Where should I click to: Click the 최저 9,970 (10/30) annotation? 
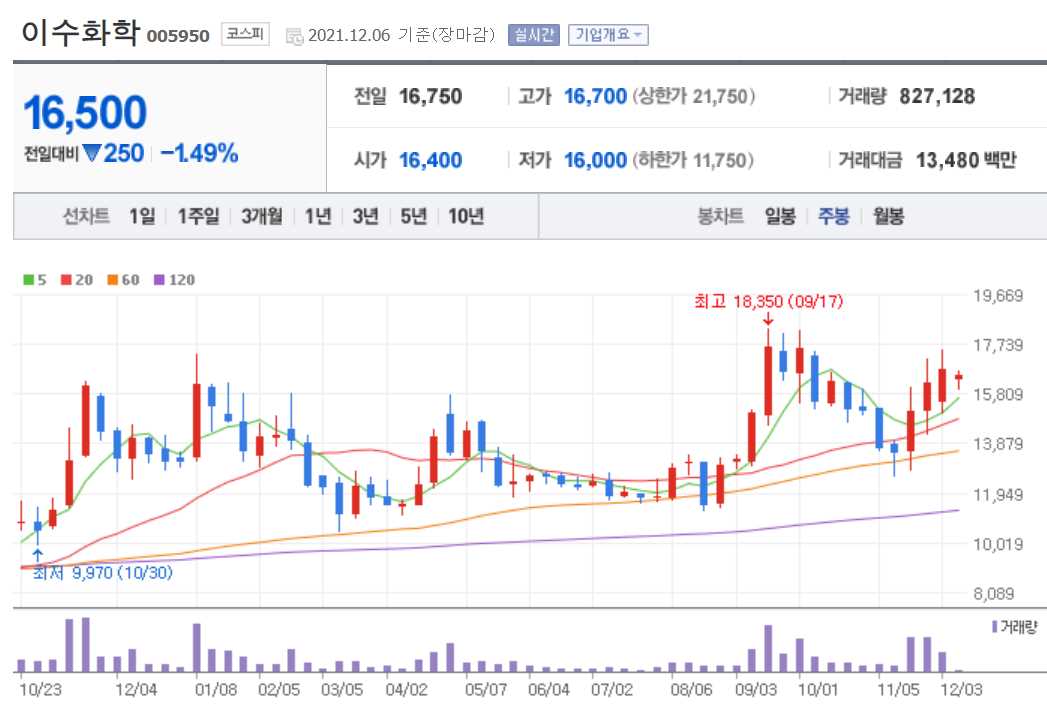click(x=103, y=573)
